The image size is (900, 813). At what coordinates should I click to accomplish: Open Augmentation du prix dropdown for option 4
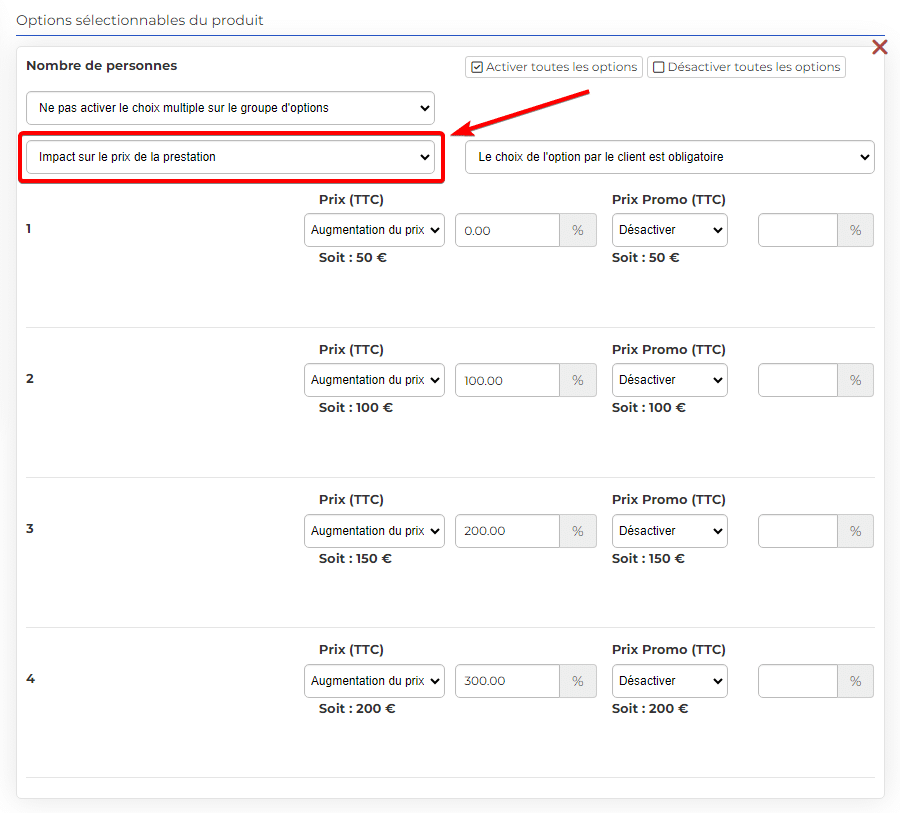374,681
